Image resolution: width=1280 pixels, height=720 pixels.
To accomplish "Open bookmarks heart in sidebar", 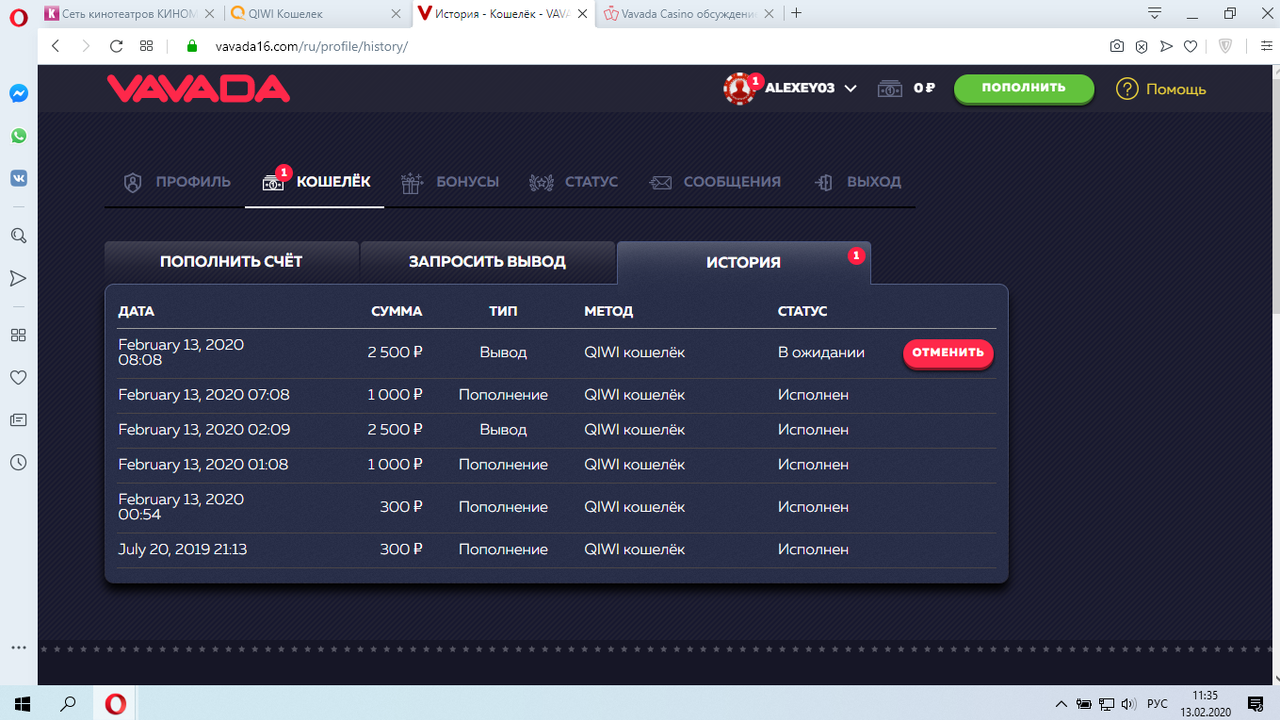I will (18, 378).
